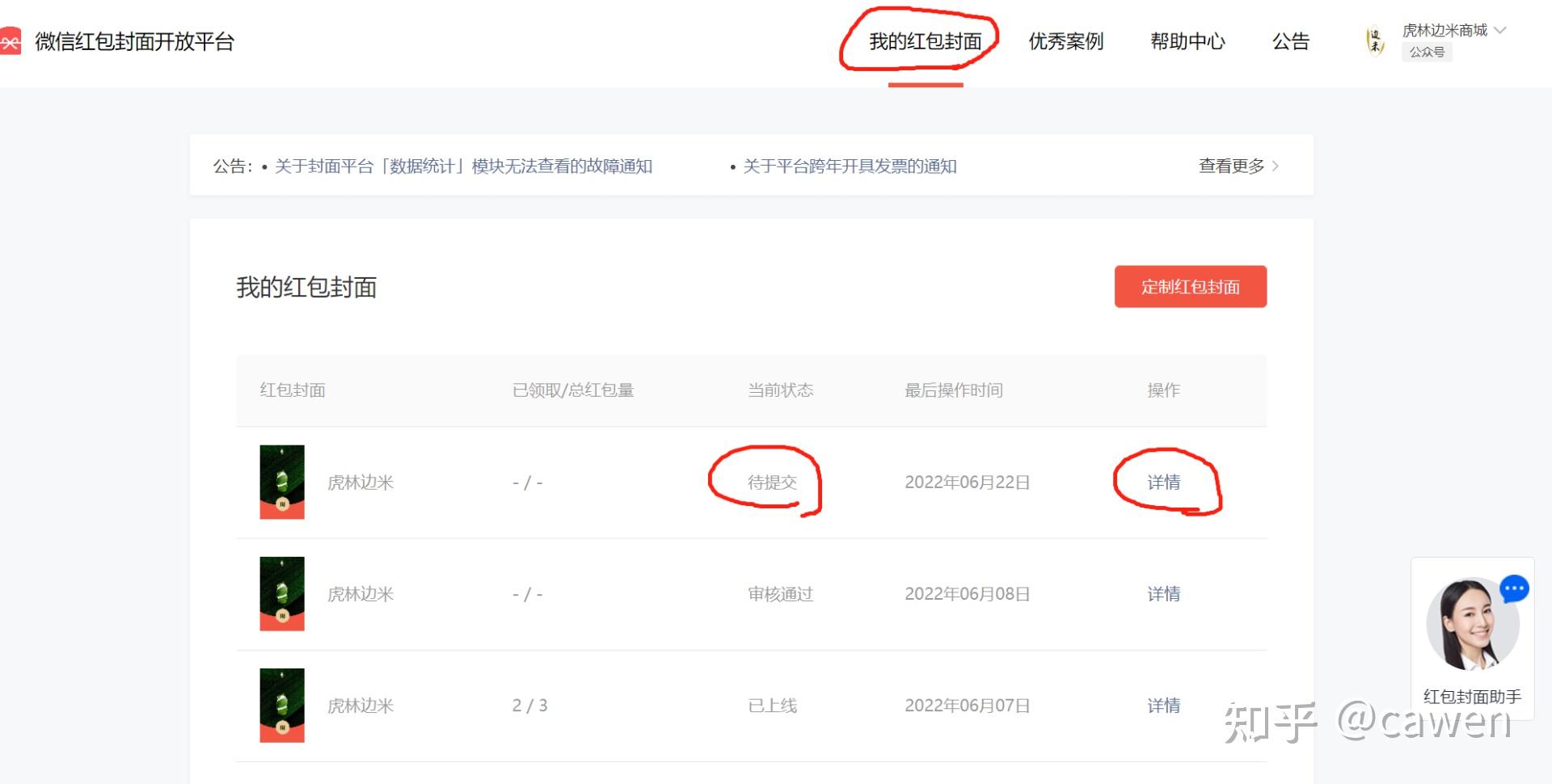
Task: Click the date 2022年06月07日
Action: click(967, 706)
